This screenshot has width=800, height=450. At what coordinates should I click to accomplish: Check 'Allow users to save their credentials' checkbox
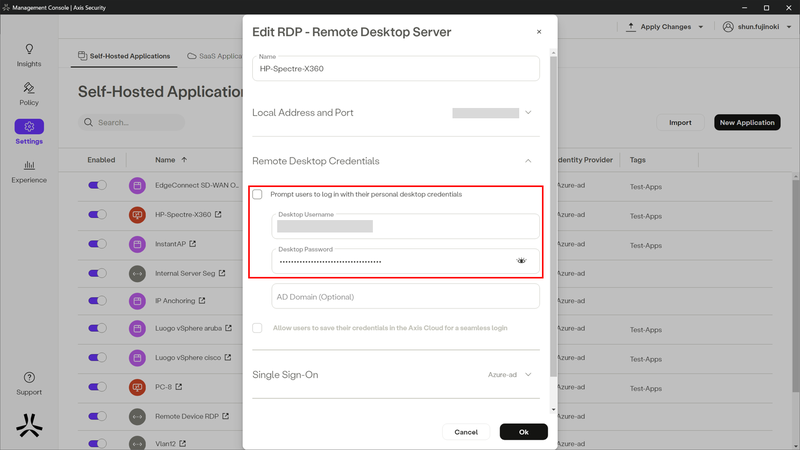pos(257,328)
